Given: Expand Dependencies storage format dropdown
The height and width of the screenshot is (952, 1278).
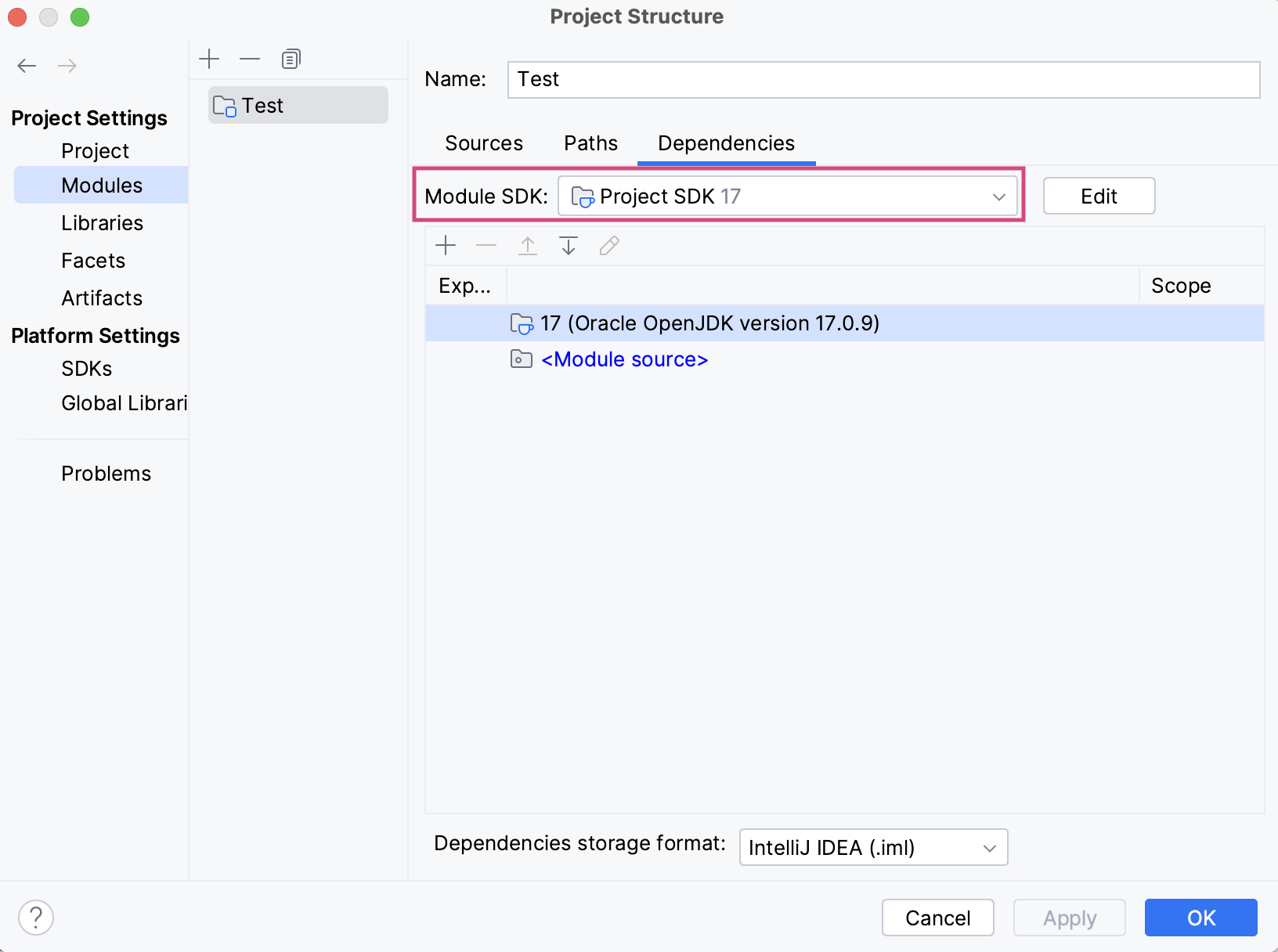Looking at the screenshot, I should (873, 847).
